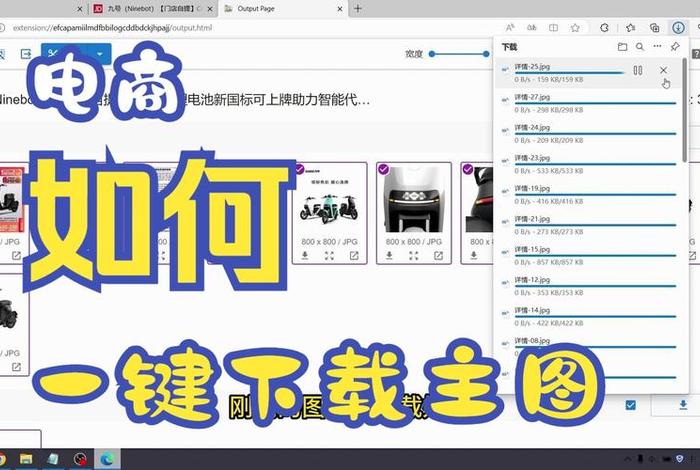Download the scooter front-panel image
Image resolution: width=700 pixels, height=470 pixels.
click(389, 255)
